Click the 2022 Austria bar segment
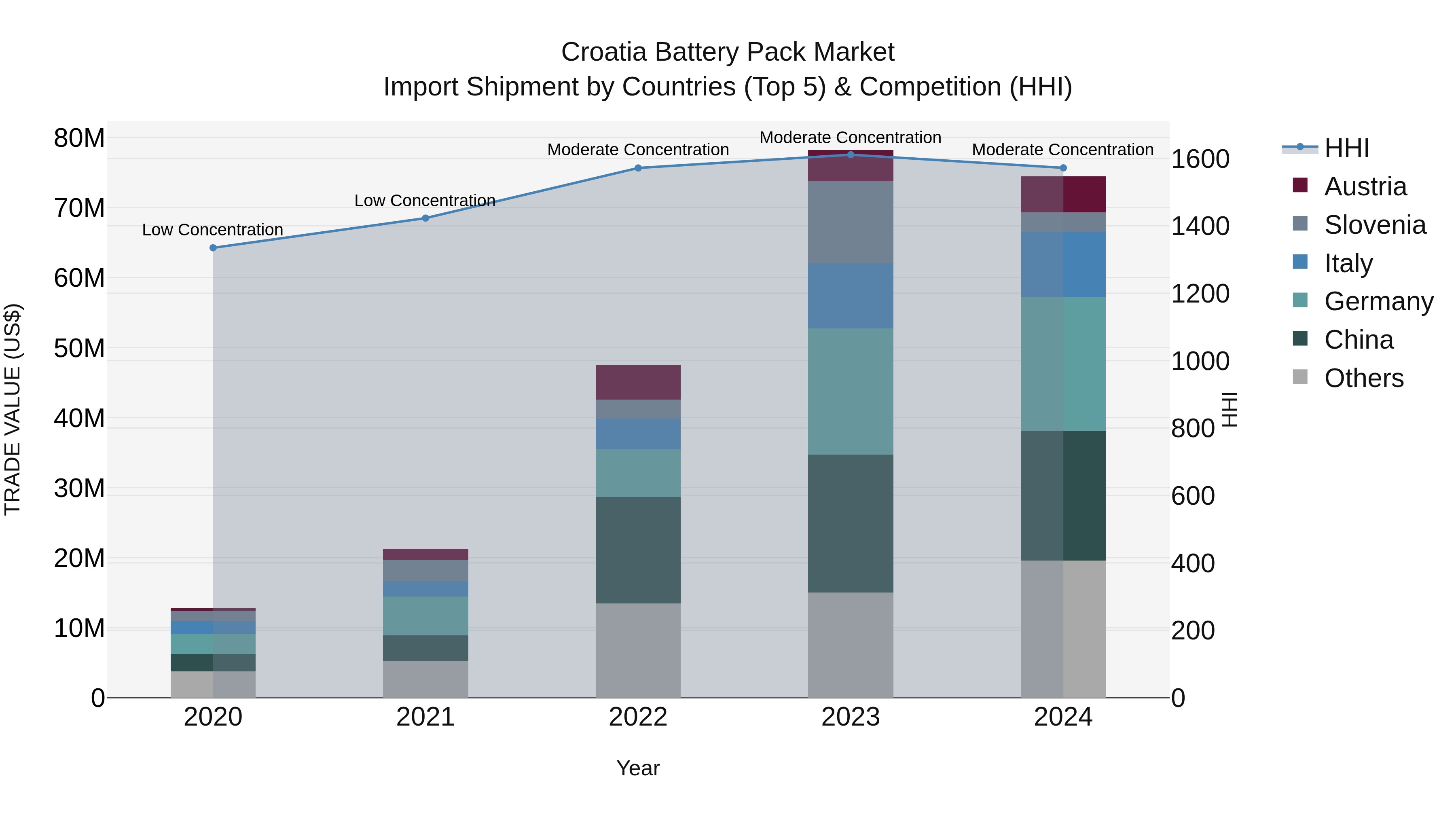The image size is (1456, 819). click(638, 383)
